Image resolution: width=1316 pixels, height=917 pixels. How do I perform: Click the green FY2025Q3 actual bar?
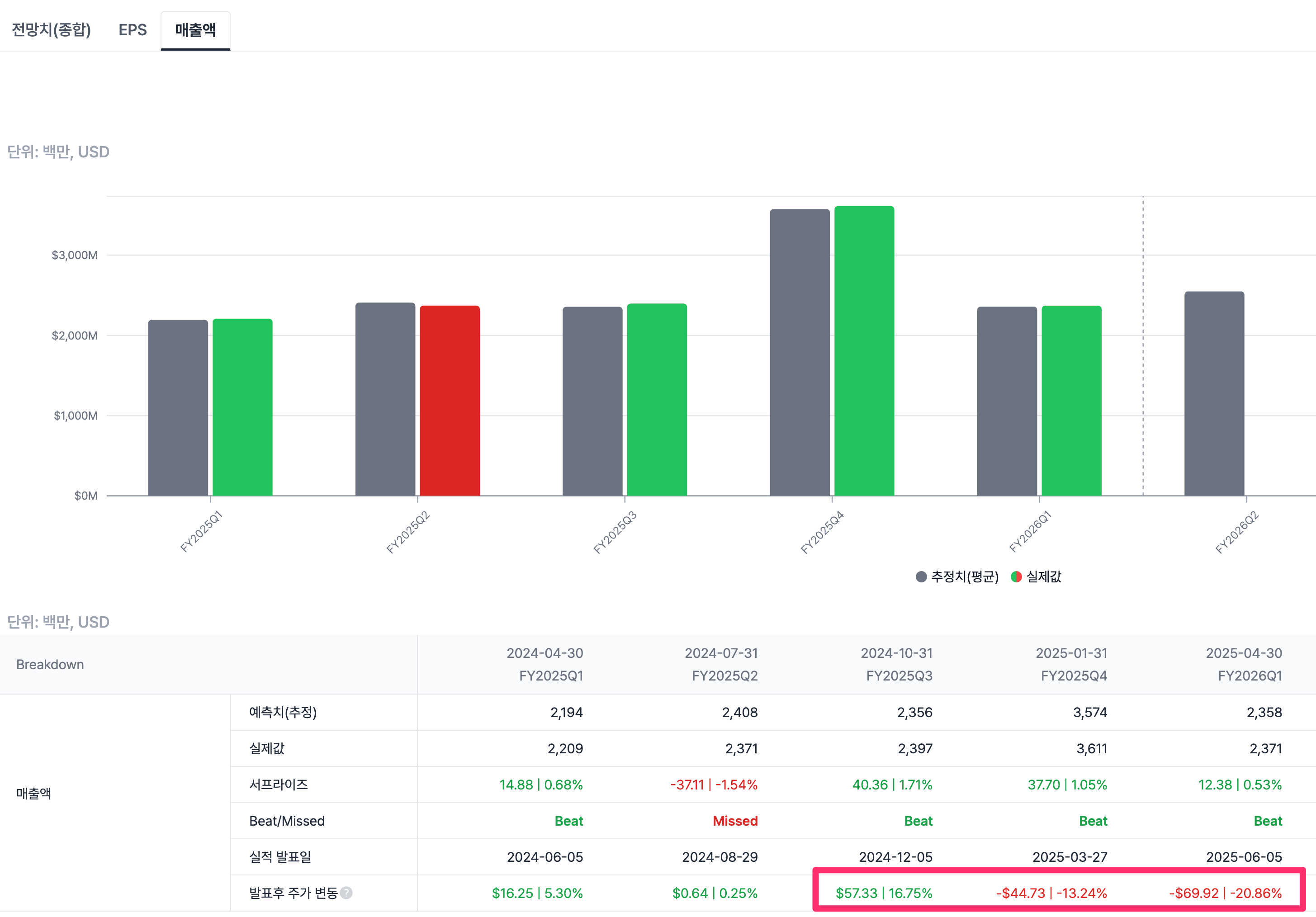coord(657,399)
